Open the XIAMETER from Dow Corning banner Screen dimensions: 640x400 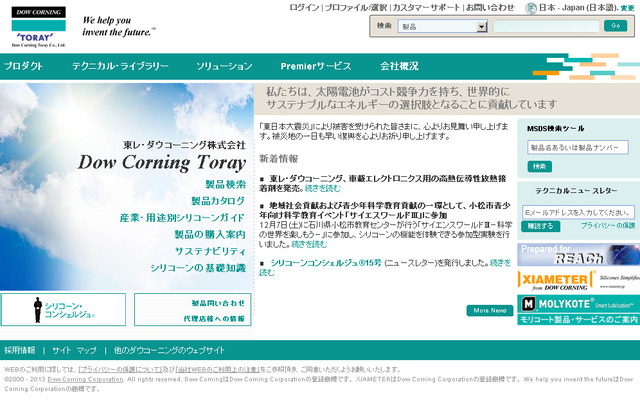pos(578,280)
